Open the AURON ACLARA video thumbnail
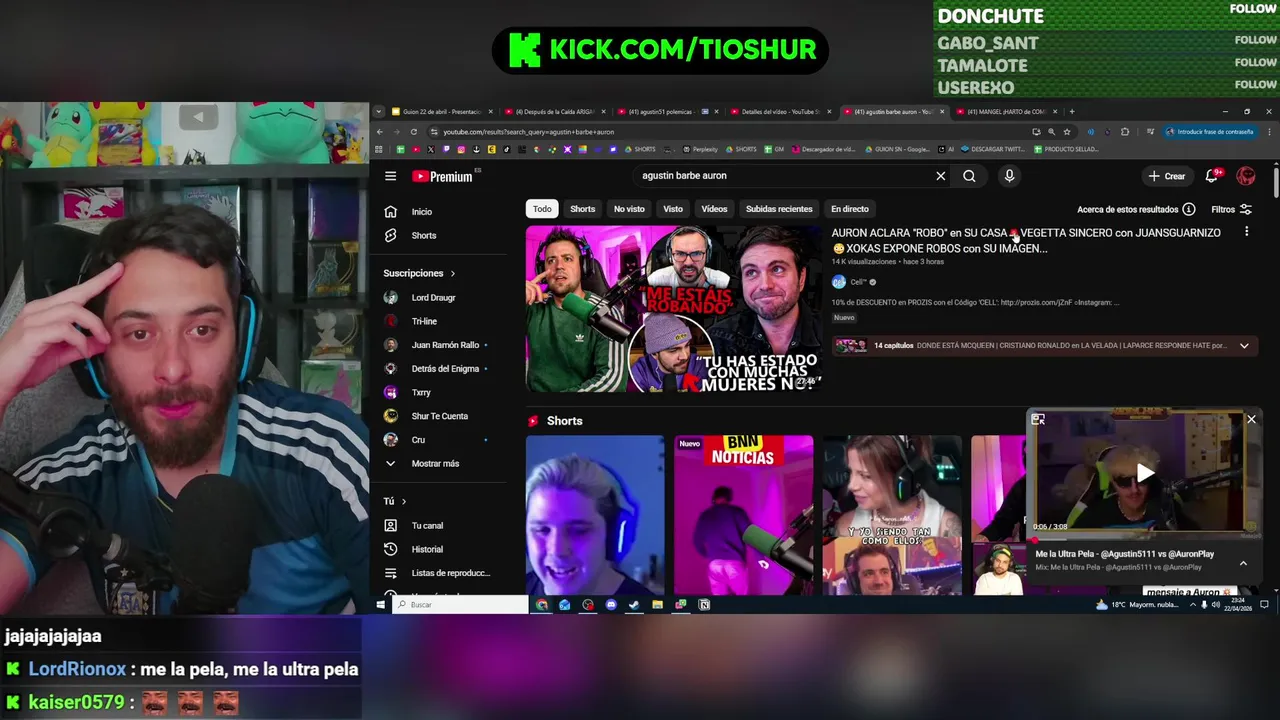The width and height of the screenshot is (1280, 720). coord(674,309)
